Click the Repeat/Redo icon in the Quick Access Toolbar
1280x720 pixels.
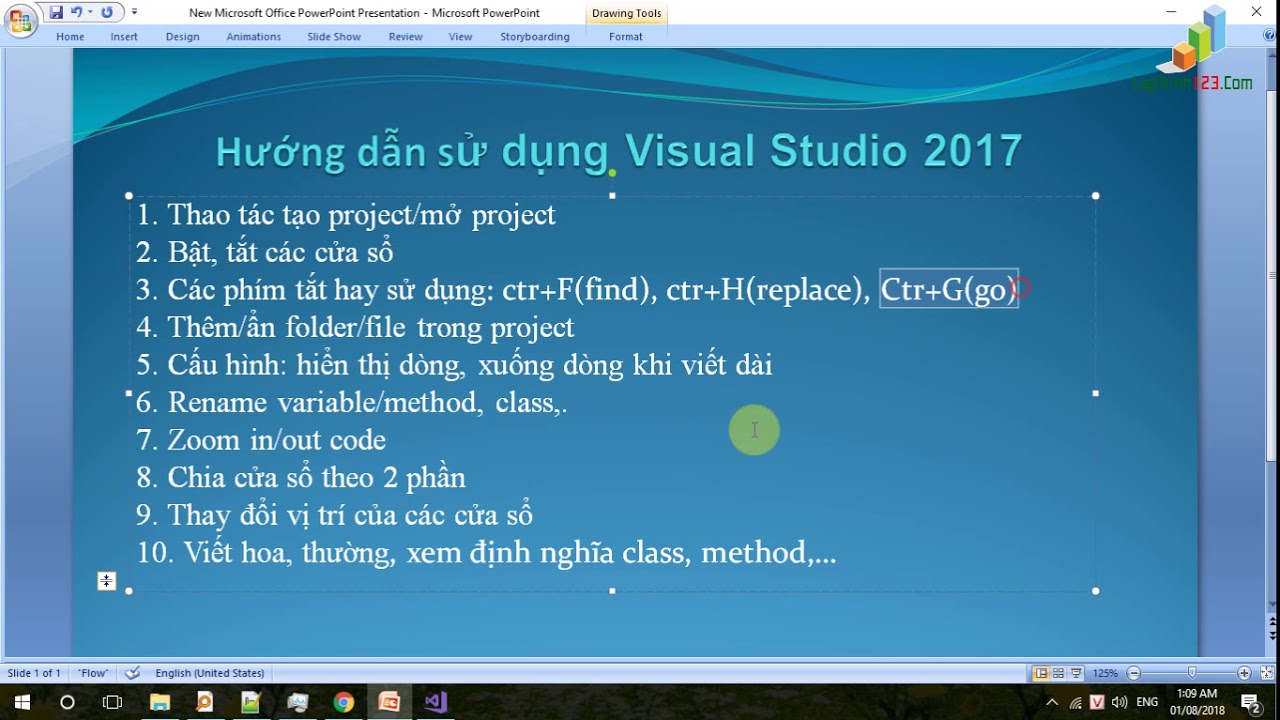point(107,13)
